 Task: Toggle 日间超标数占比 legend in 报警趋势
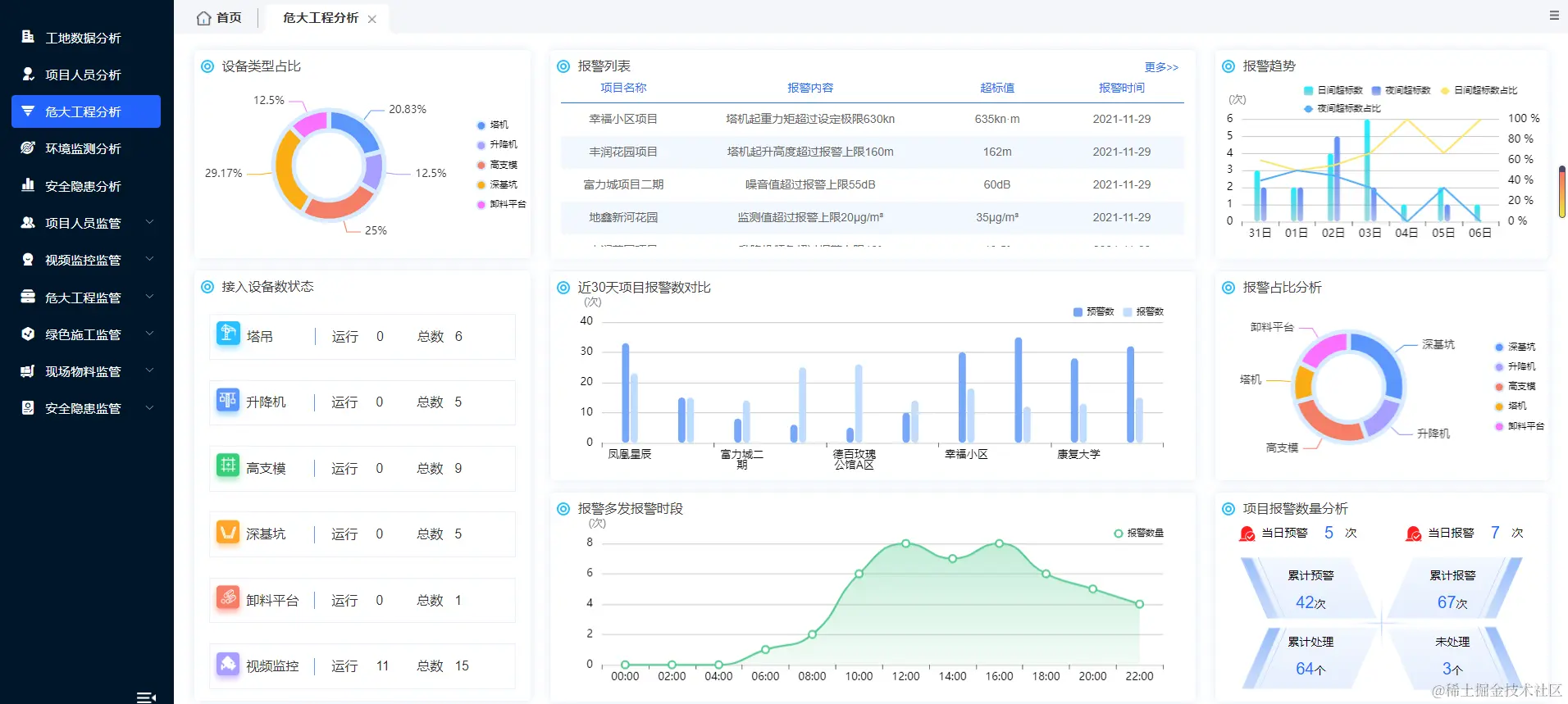(x=1479, y=90)
